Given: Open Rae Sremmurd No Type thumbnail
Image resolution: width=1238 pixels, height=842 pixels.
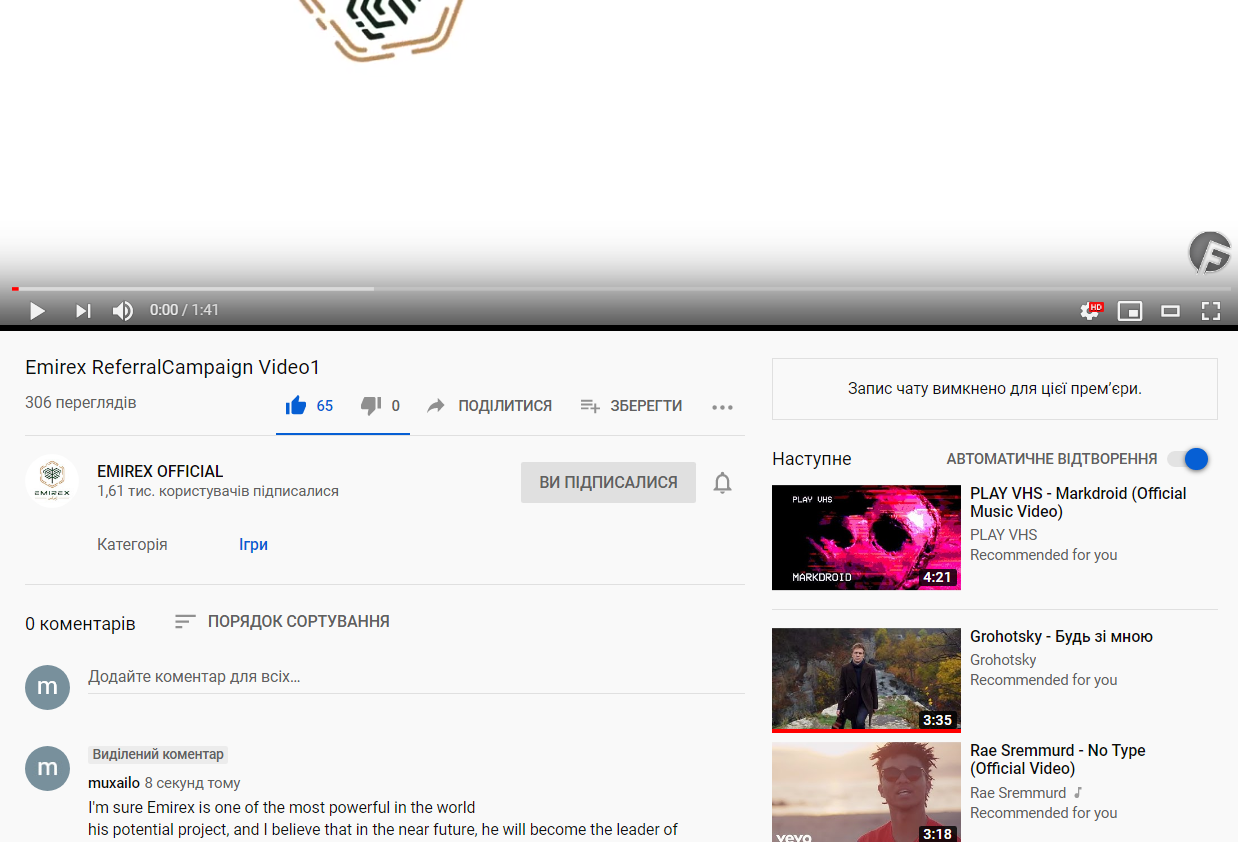Looking at the screenshot, I should tap(866, 792).
